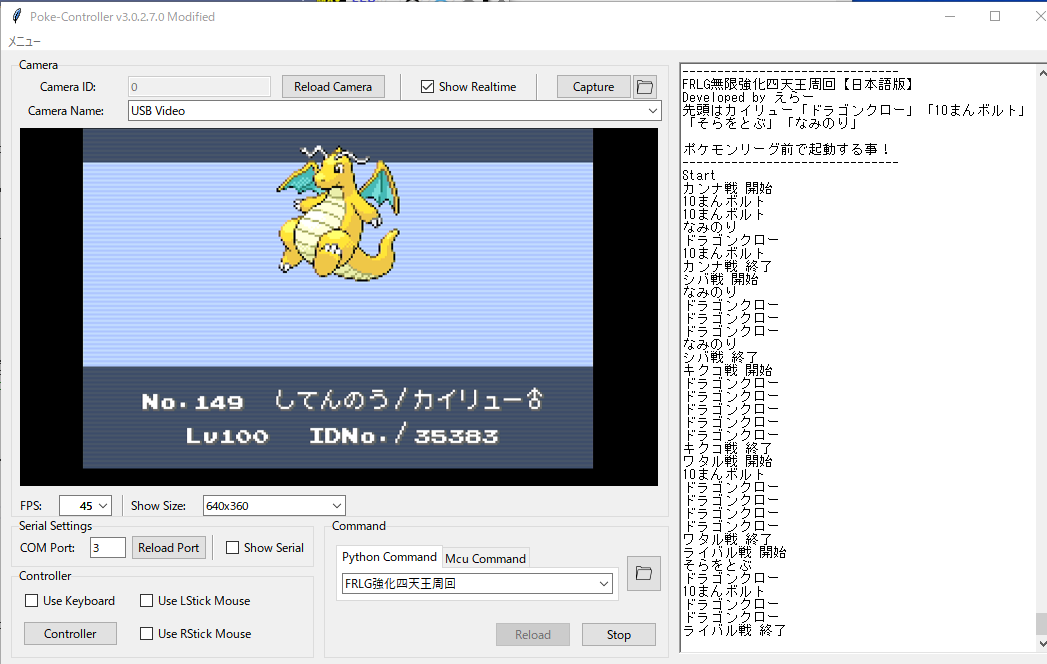Select the Python Command tab

point(389,557)
